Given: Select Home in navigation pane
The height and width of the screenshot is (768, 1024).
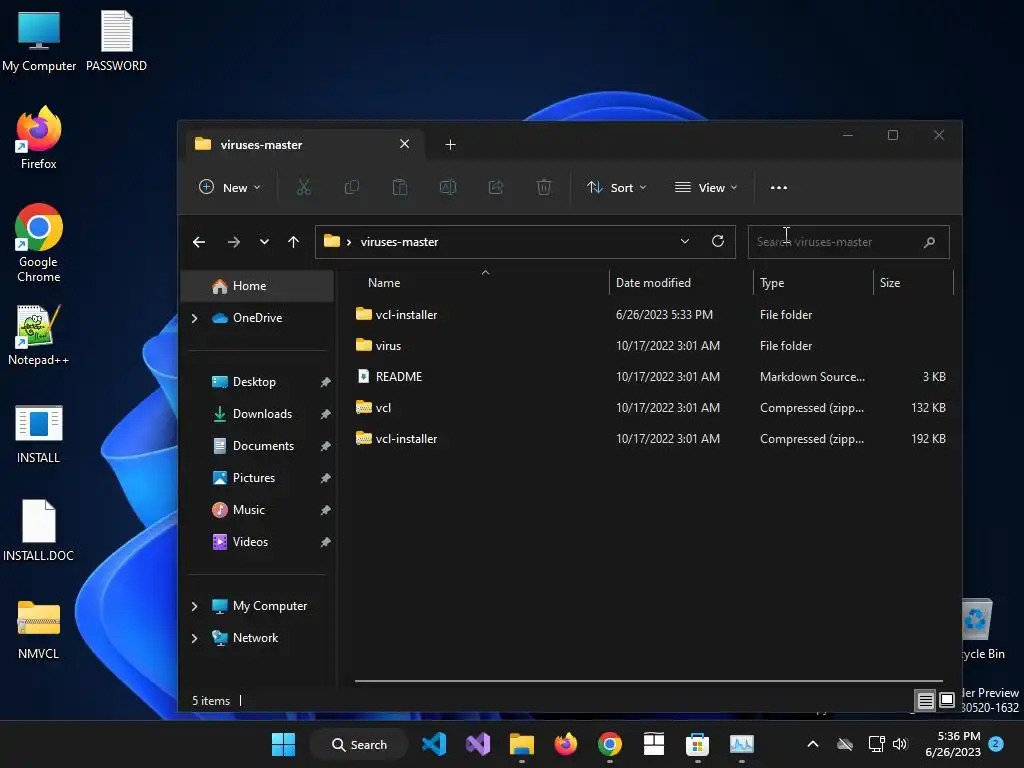Looking at the screenshot, I should (x=257, y=286).
